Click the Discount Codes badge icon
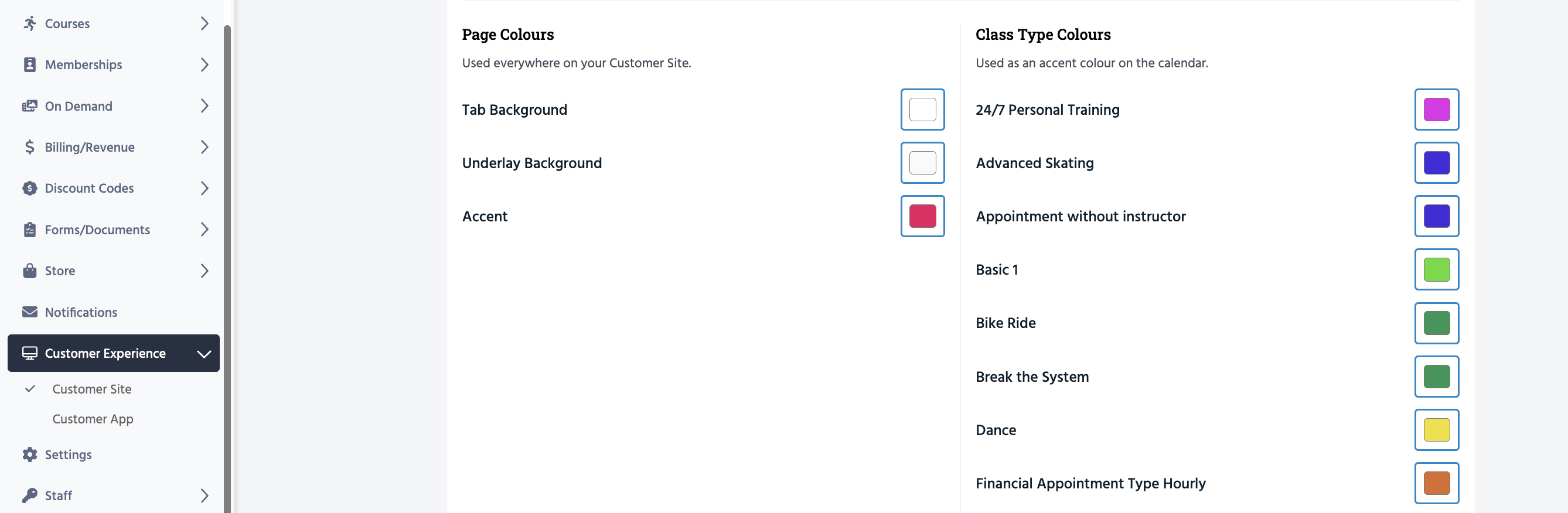The image size is (1568, 513). [x=29, y=189]
